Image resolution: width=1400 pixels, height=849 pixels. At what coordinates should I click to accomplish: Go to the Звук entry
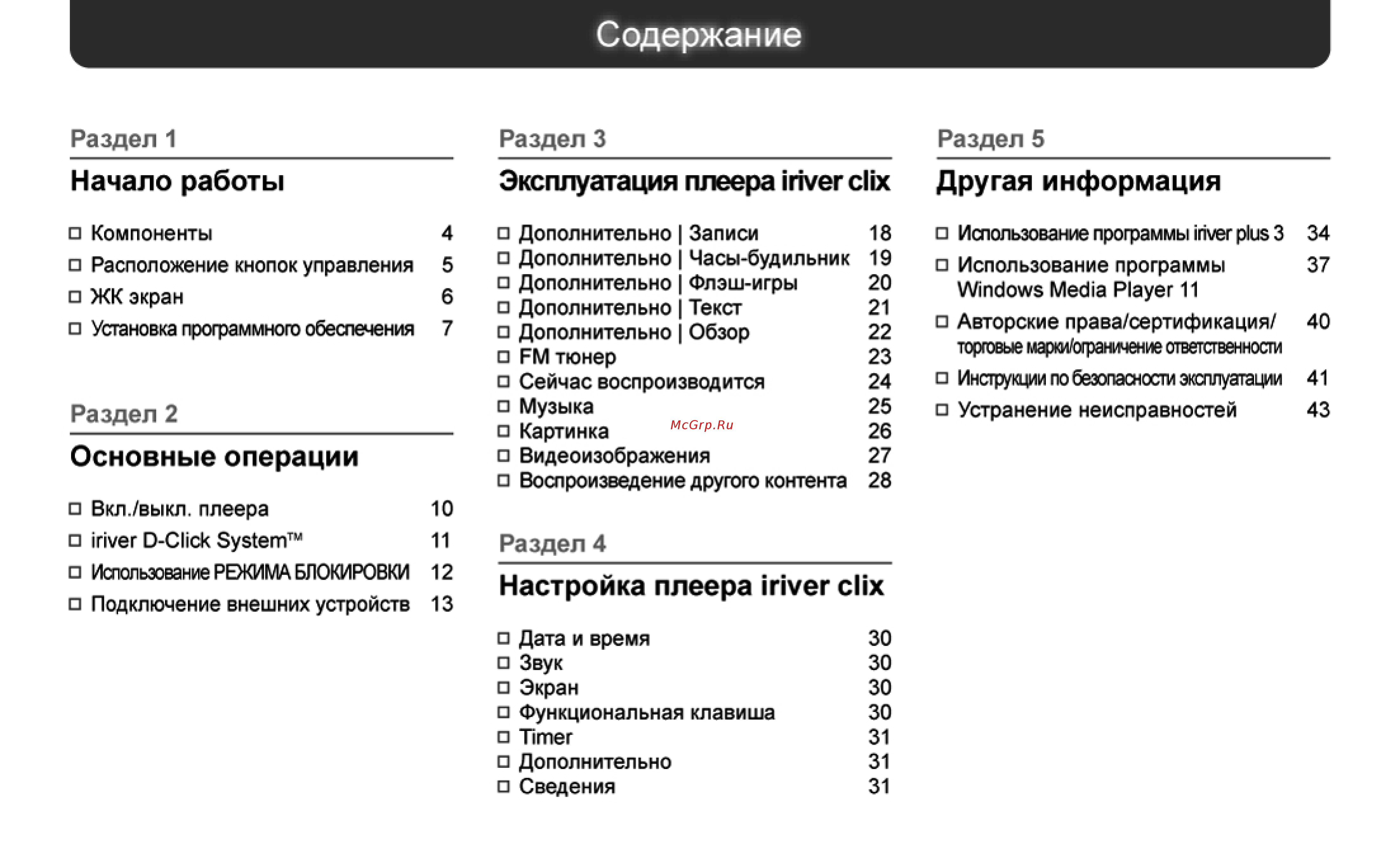pyautogui.click(x=540, y=663)
